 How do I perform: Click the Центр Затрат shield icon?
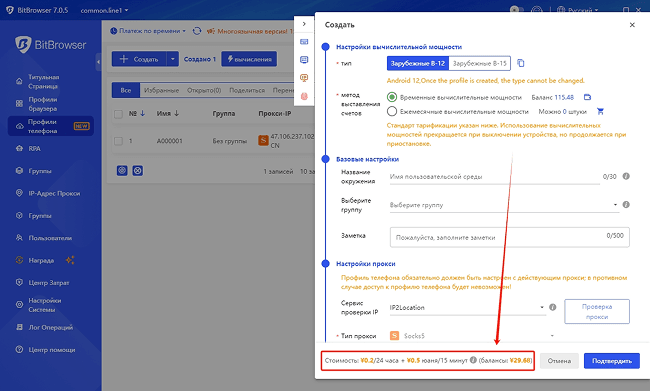pos(19,282)
